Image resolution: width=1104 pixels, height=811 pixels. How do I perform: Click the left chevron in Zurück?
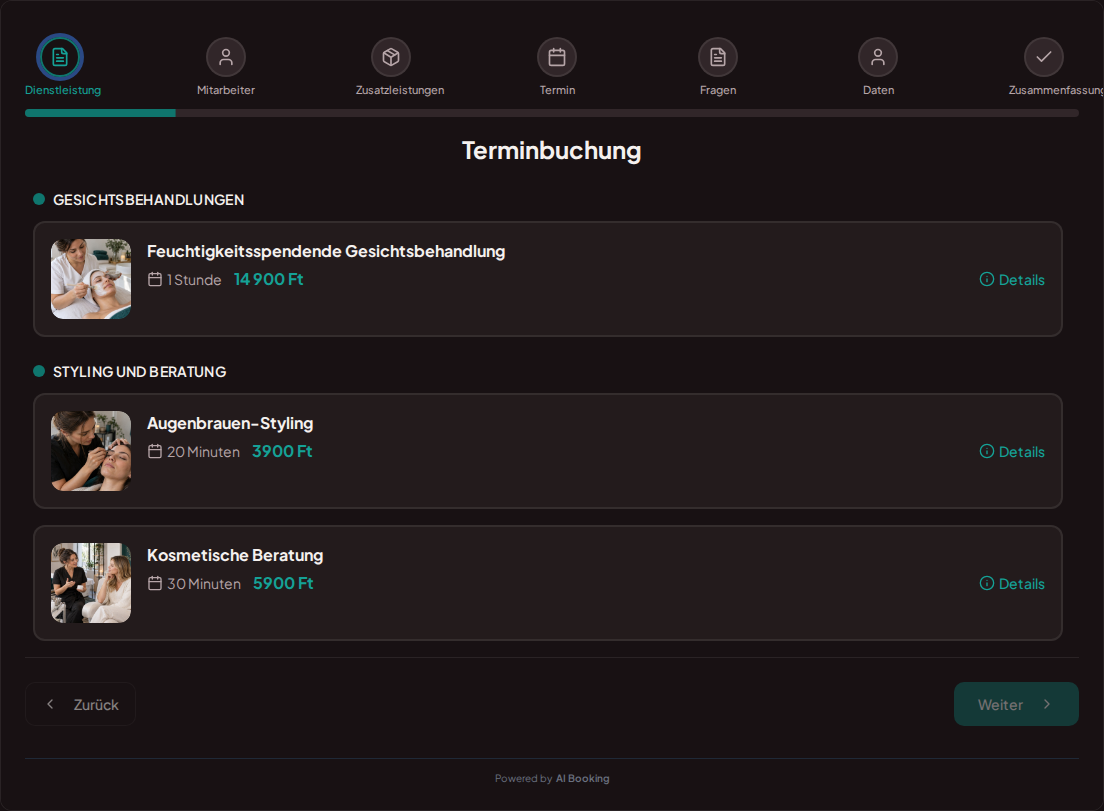[x=50, y=704]
